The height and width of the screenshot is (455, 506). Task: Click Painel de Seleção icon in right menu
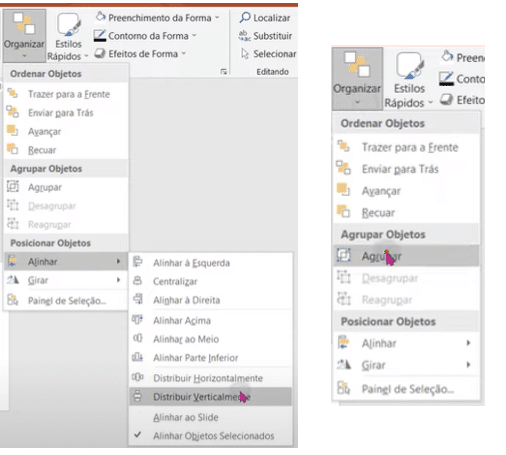point(344,388)
